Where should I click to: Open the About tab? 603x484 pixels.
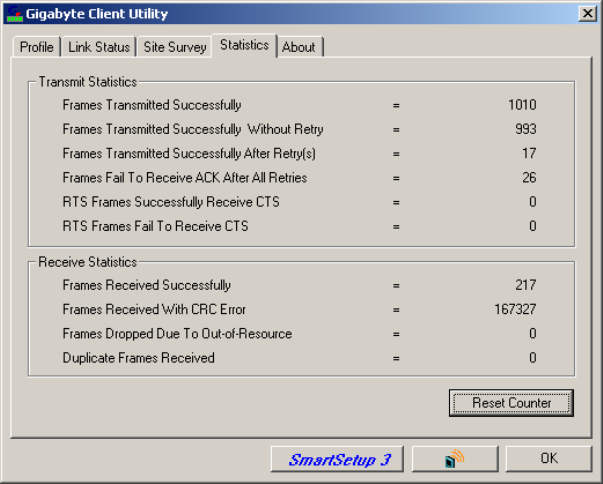click(299, 47)
